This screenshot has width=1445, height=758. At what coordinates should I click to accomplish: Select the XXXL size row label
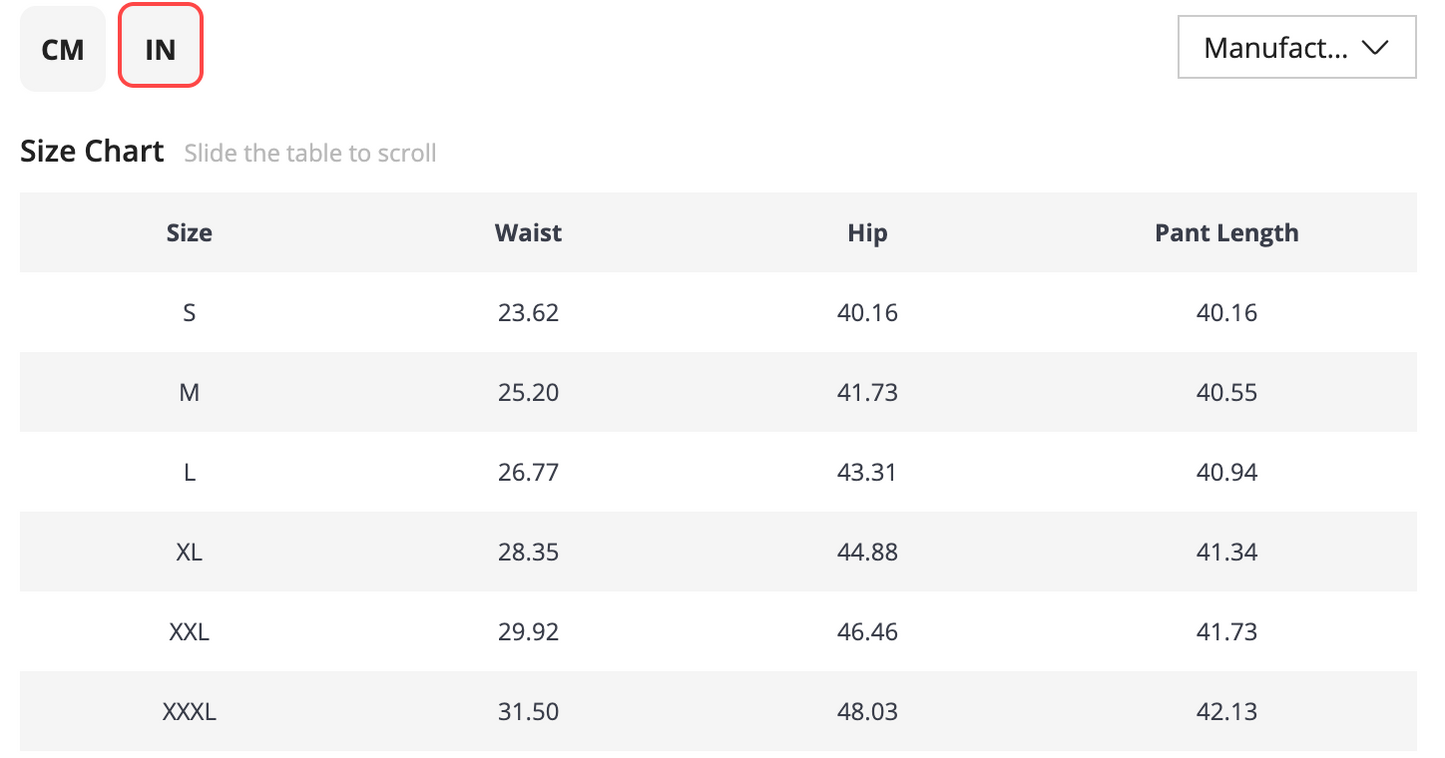[189, 713]
